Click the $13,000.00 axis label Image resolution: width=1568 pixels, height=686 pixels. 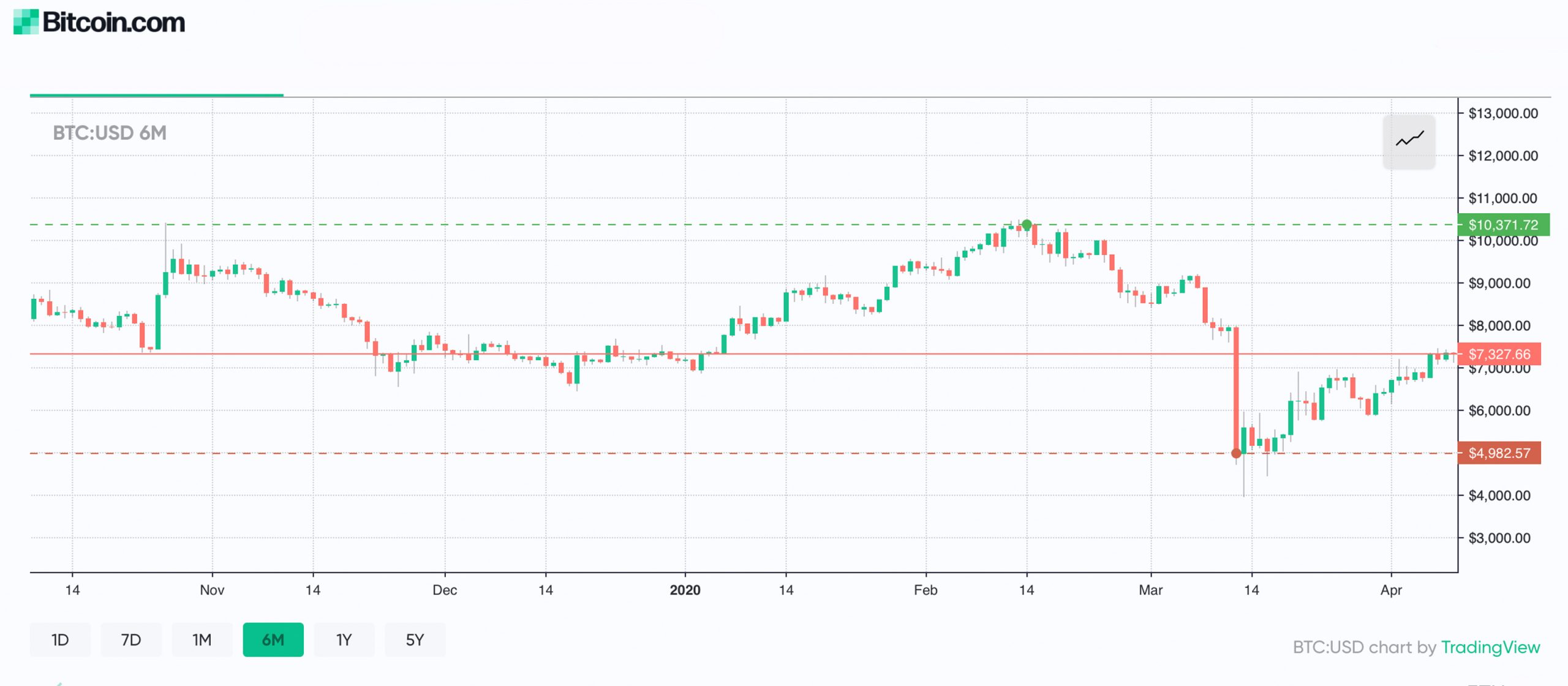[1503, 113]
